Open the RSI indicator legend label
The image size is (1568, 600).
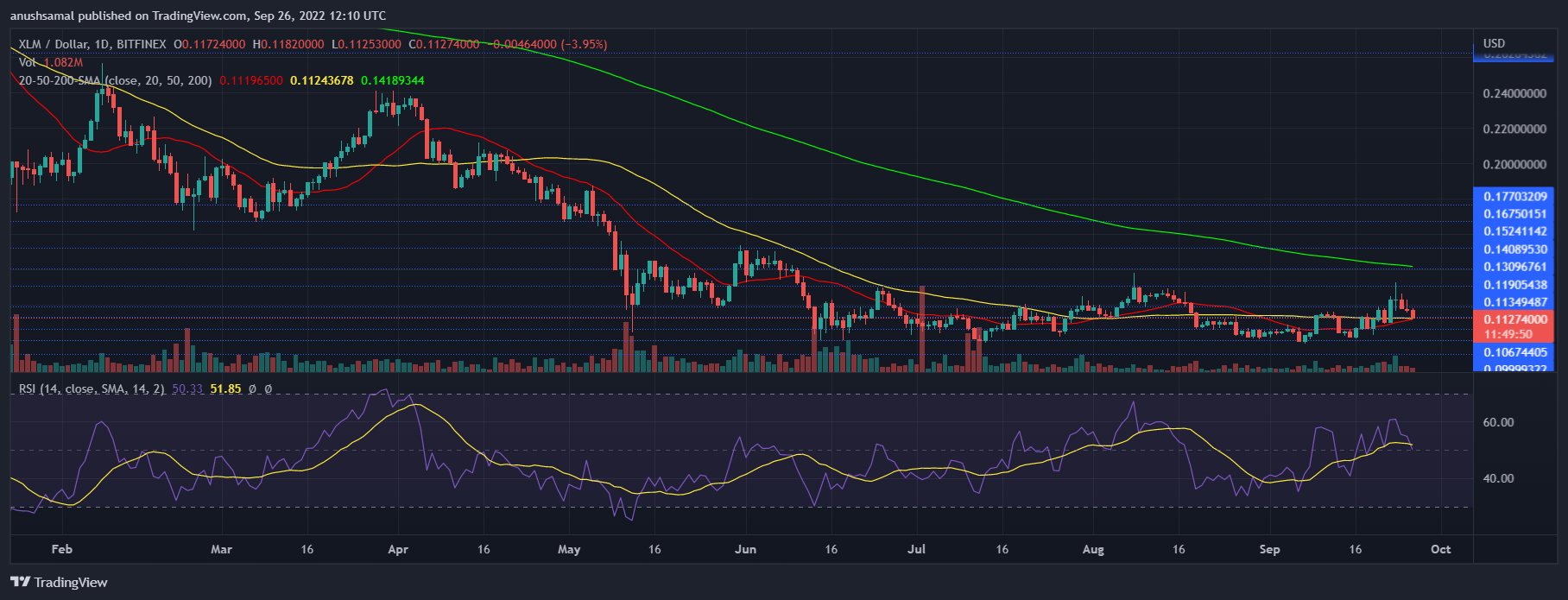(x=92, y=389)
